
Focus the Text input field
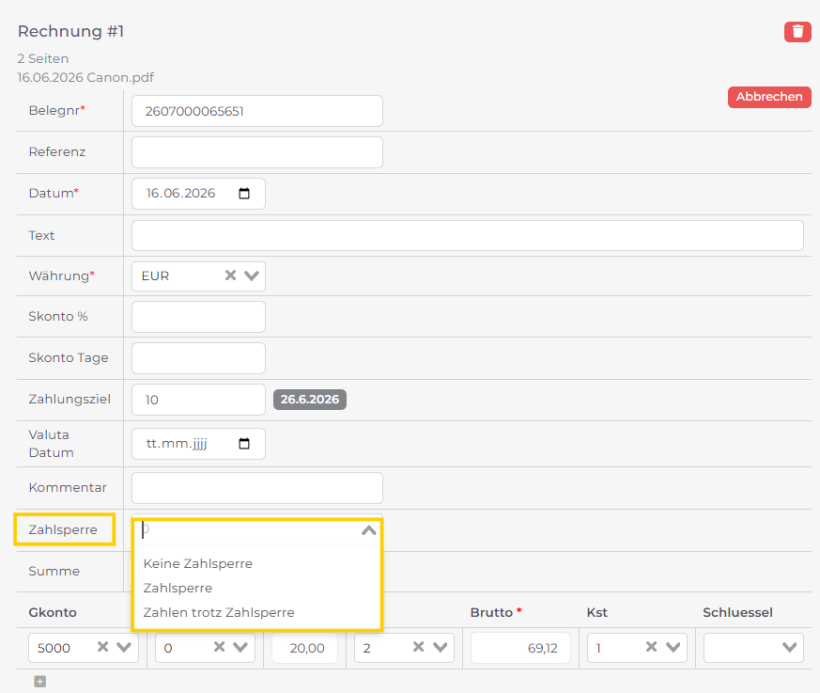coord(467,235)
